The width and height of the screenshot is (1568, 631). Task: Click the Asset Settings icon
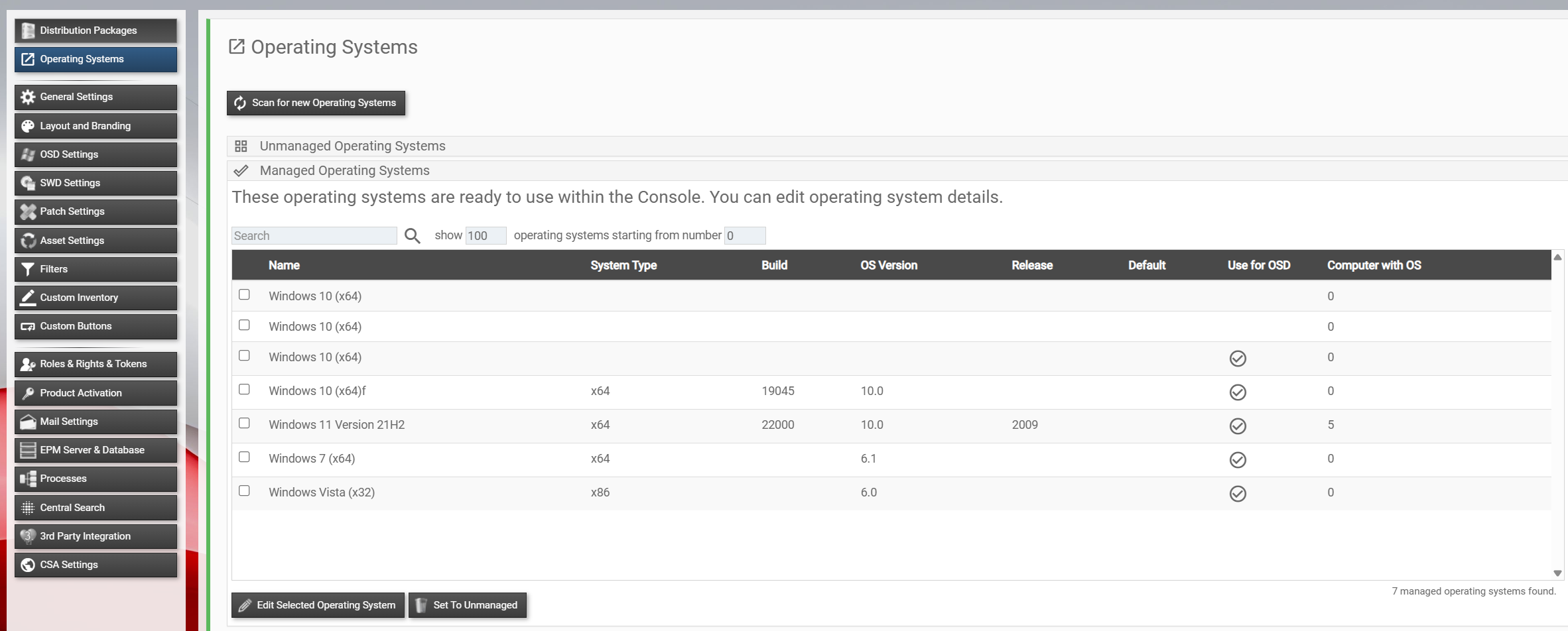[28, 241]
